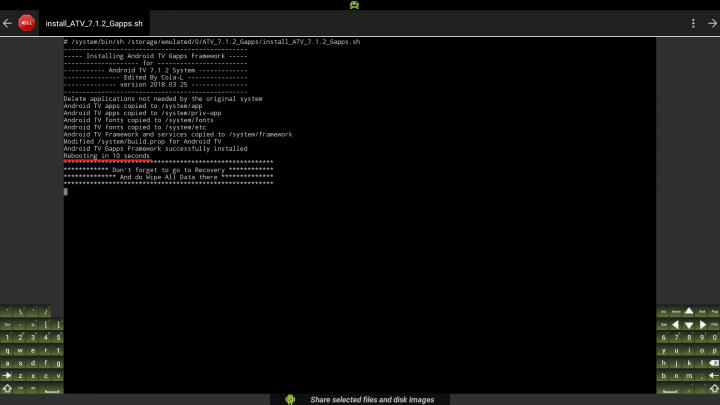
Task: Tap the '2' key
Action: pos(19,337)
